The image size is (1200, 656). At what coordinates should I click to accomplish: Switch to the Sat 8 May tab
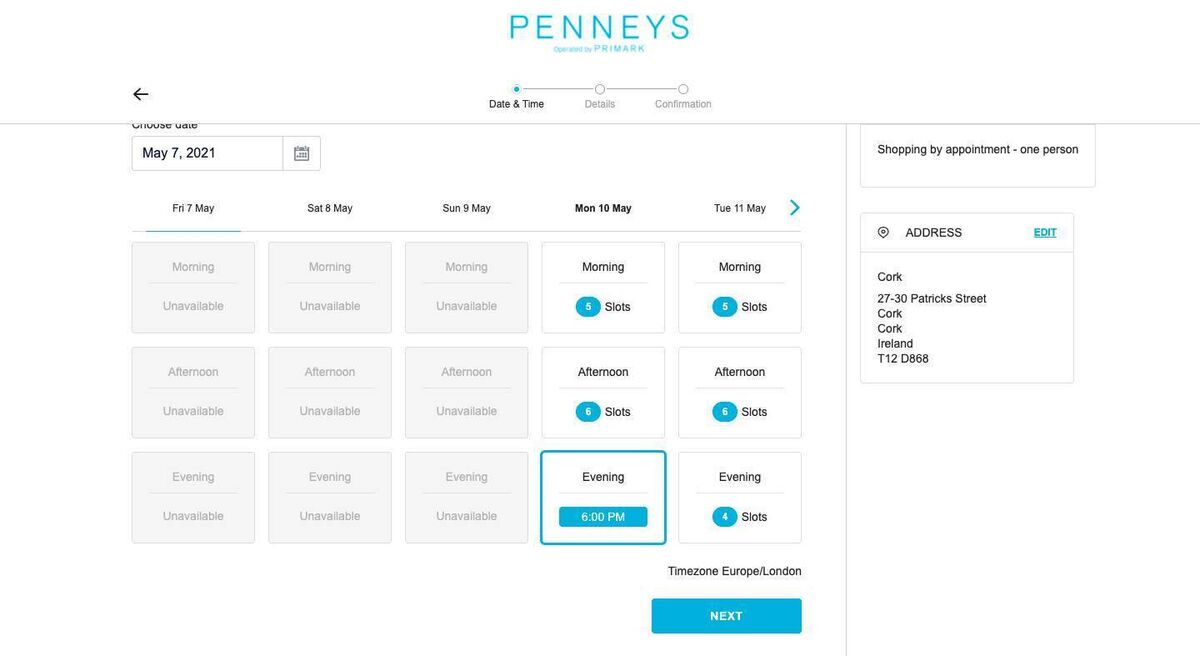coord(330,208)
